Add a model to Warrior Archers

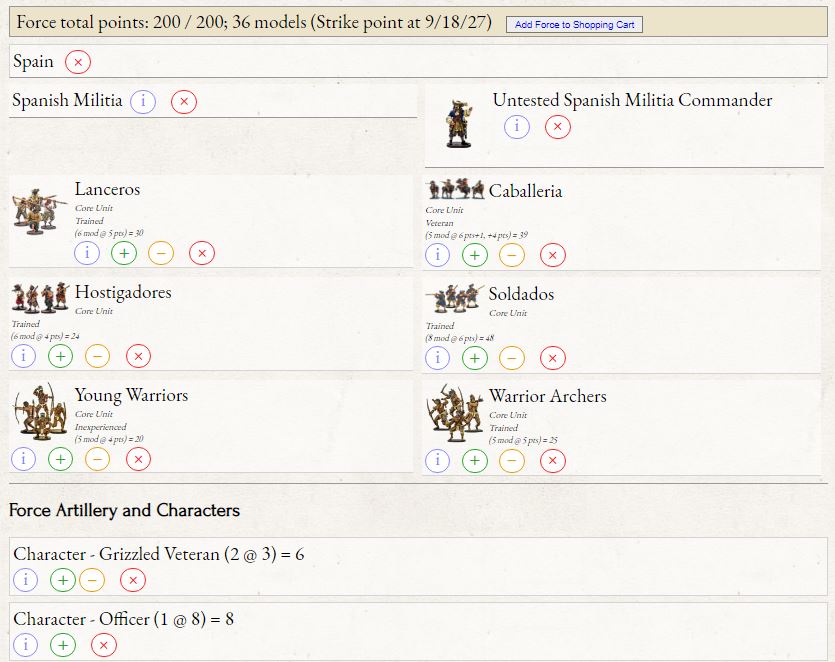click(x=475, y=461)
